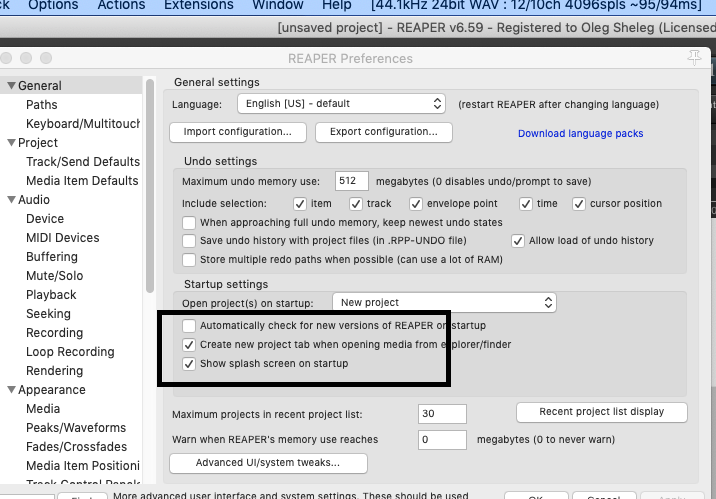
Task: Click Import configuration button
Action: pos(237,132)
